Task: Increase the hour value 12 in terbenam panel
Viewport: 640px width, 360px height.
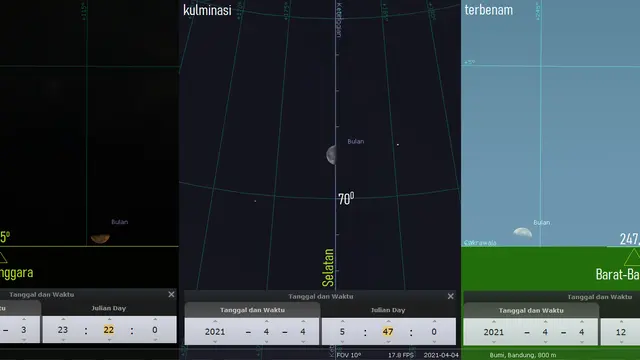Action: (x=621, y=322)
